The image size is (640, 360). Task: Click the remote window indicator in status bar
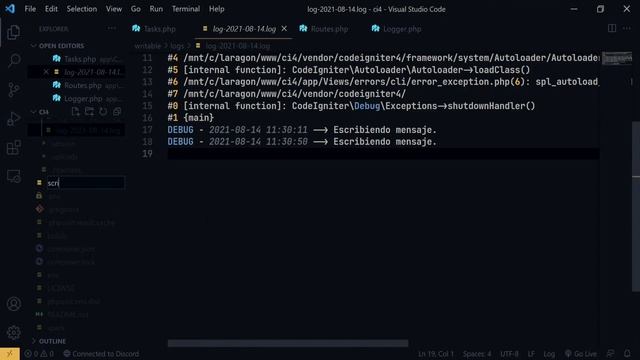point(9,354)
